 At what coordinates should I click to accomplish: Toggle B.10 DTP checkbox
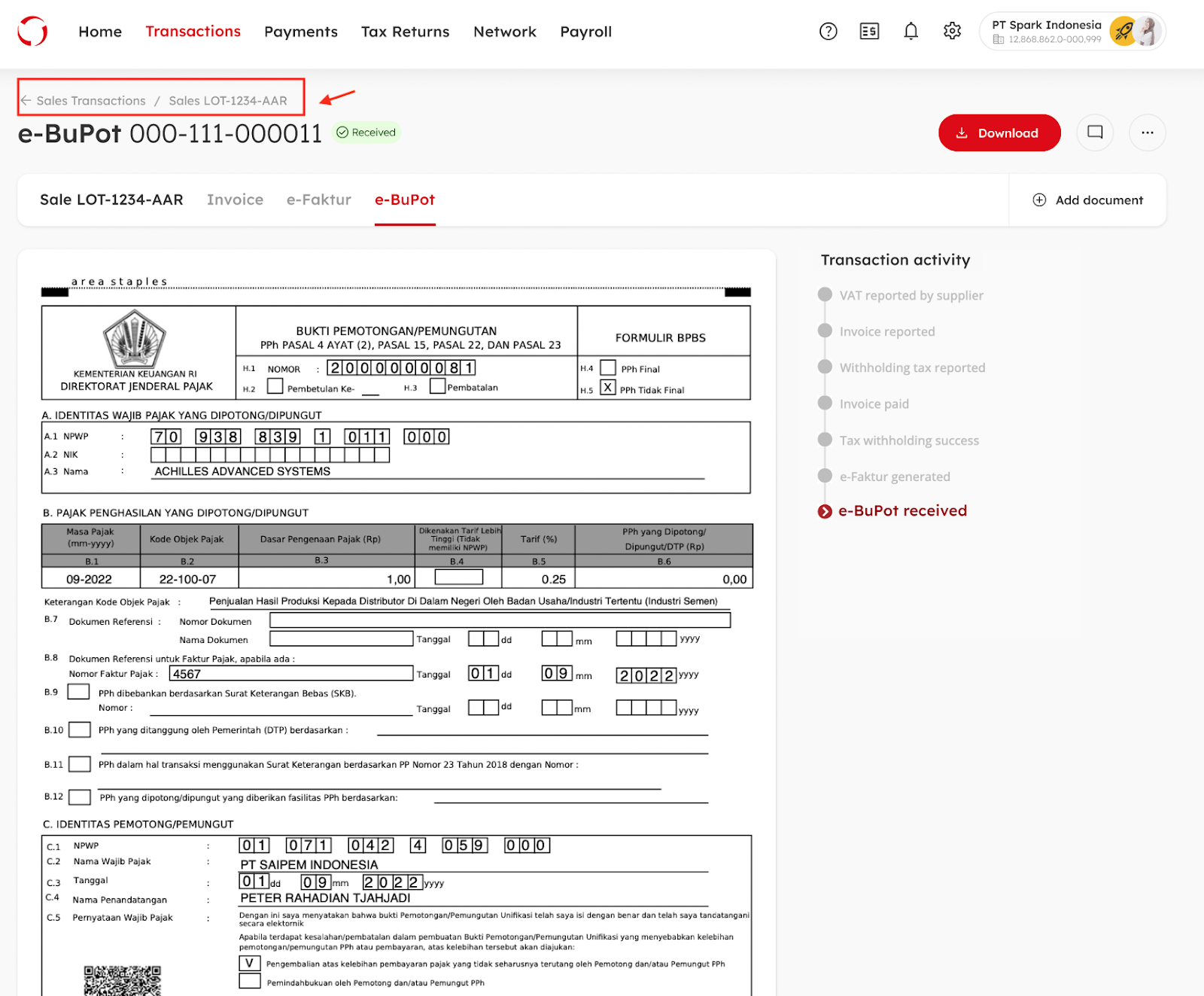80,729
